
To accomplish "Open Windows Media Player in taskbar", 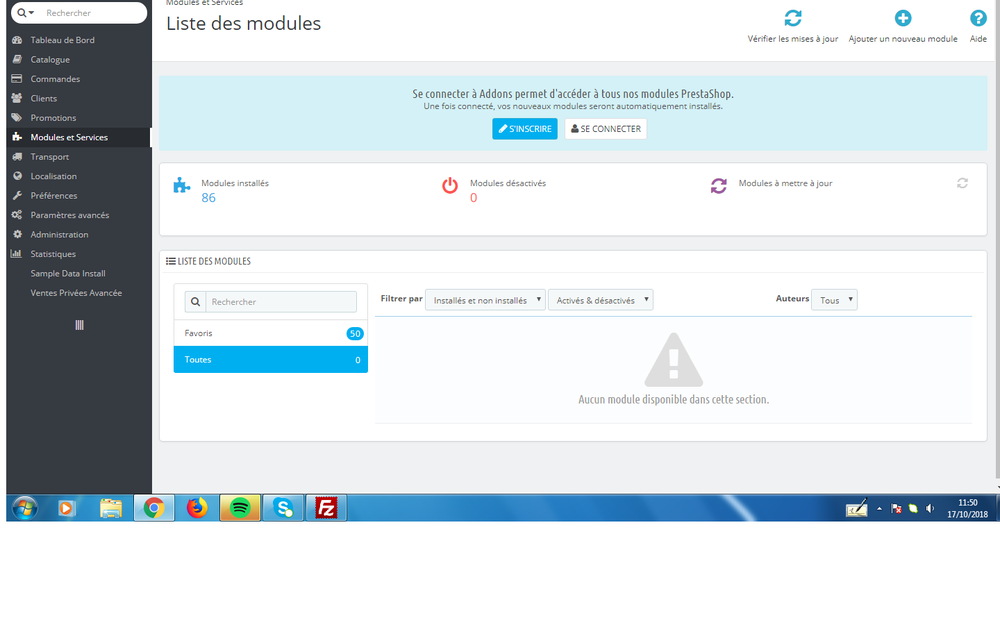I will click(66, 508).
